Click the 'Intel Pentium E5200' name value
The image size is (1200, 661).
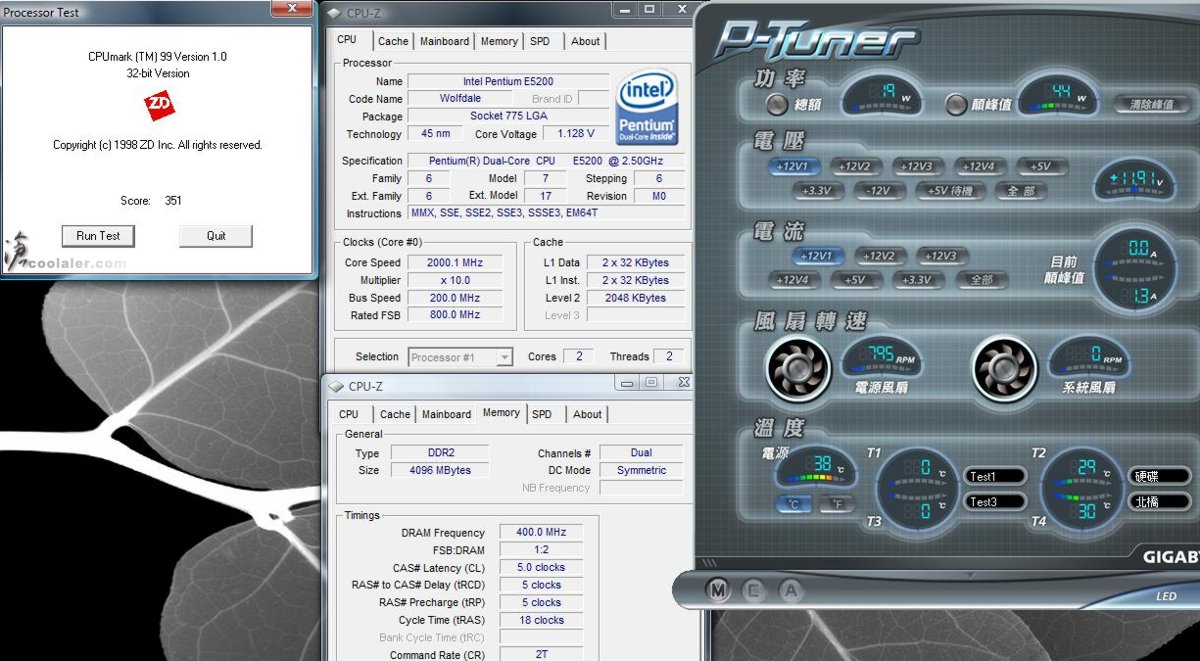tap(508, 81)
